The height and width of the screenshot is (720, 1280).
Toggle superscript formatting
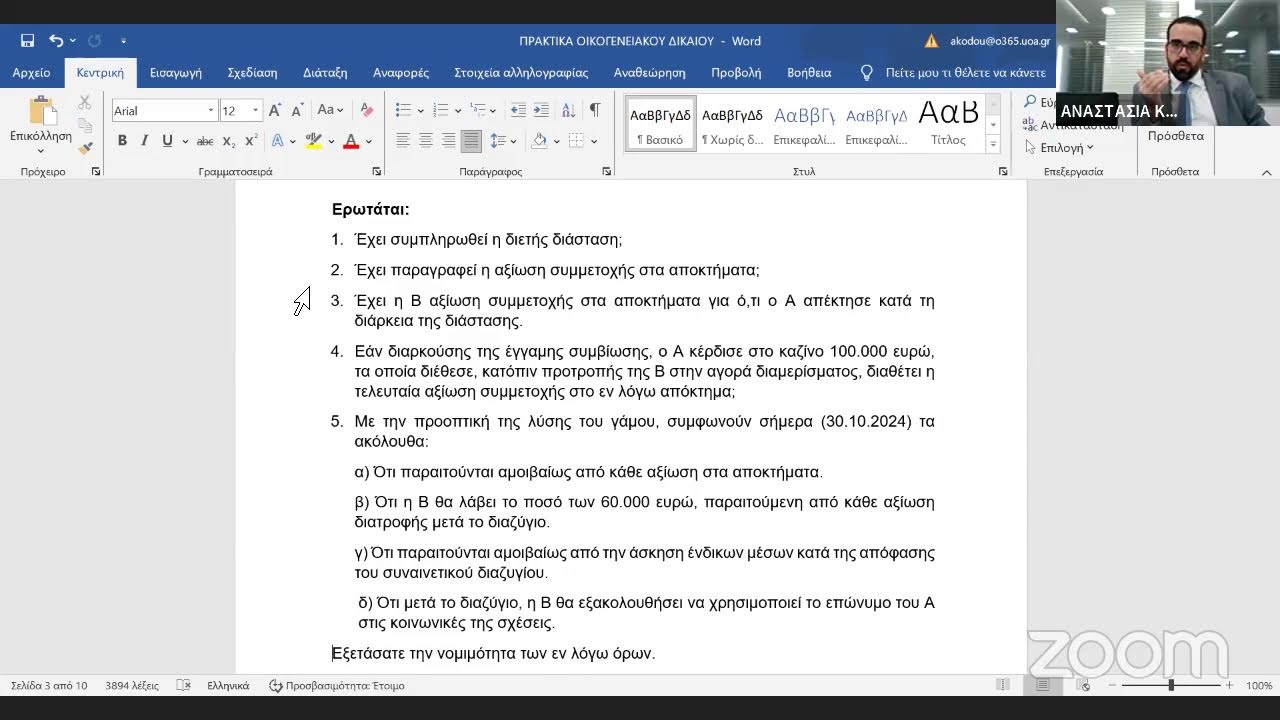pyautogui.click(x=251, y=141)
